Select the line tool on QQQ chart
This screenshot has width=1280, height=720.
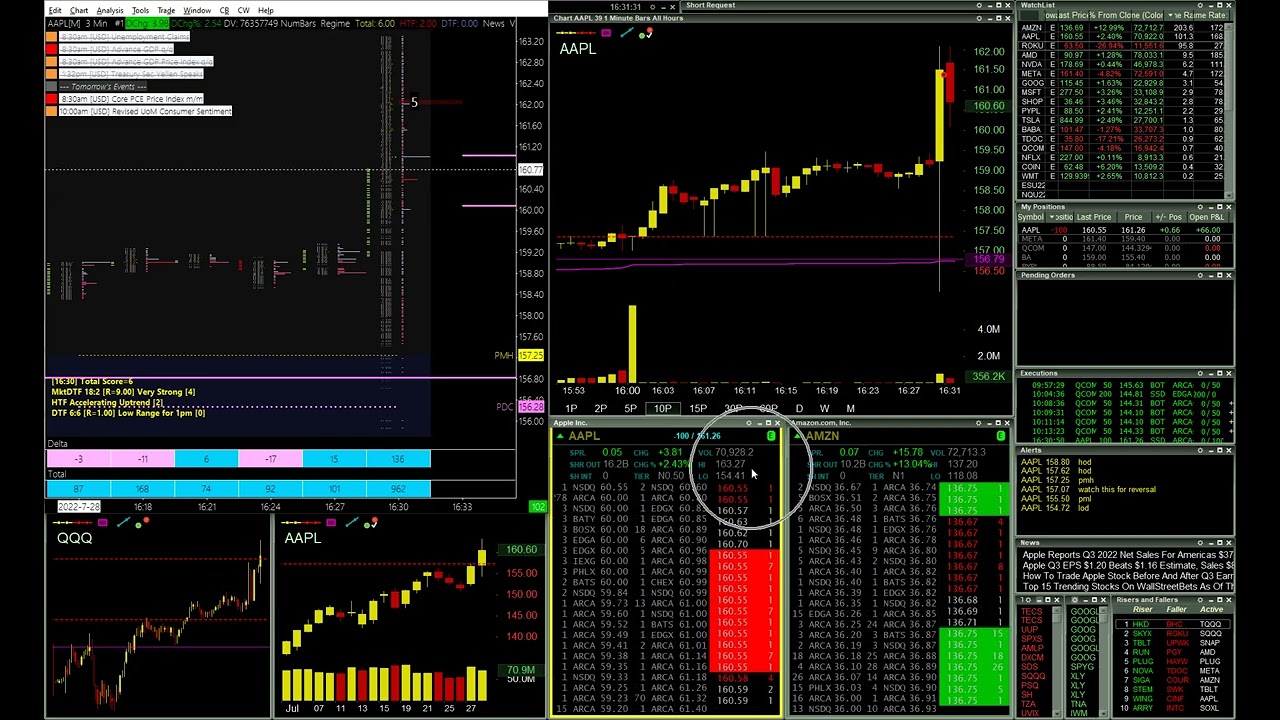[123, 523]
